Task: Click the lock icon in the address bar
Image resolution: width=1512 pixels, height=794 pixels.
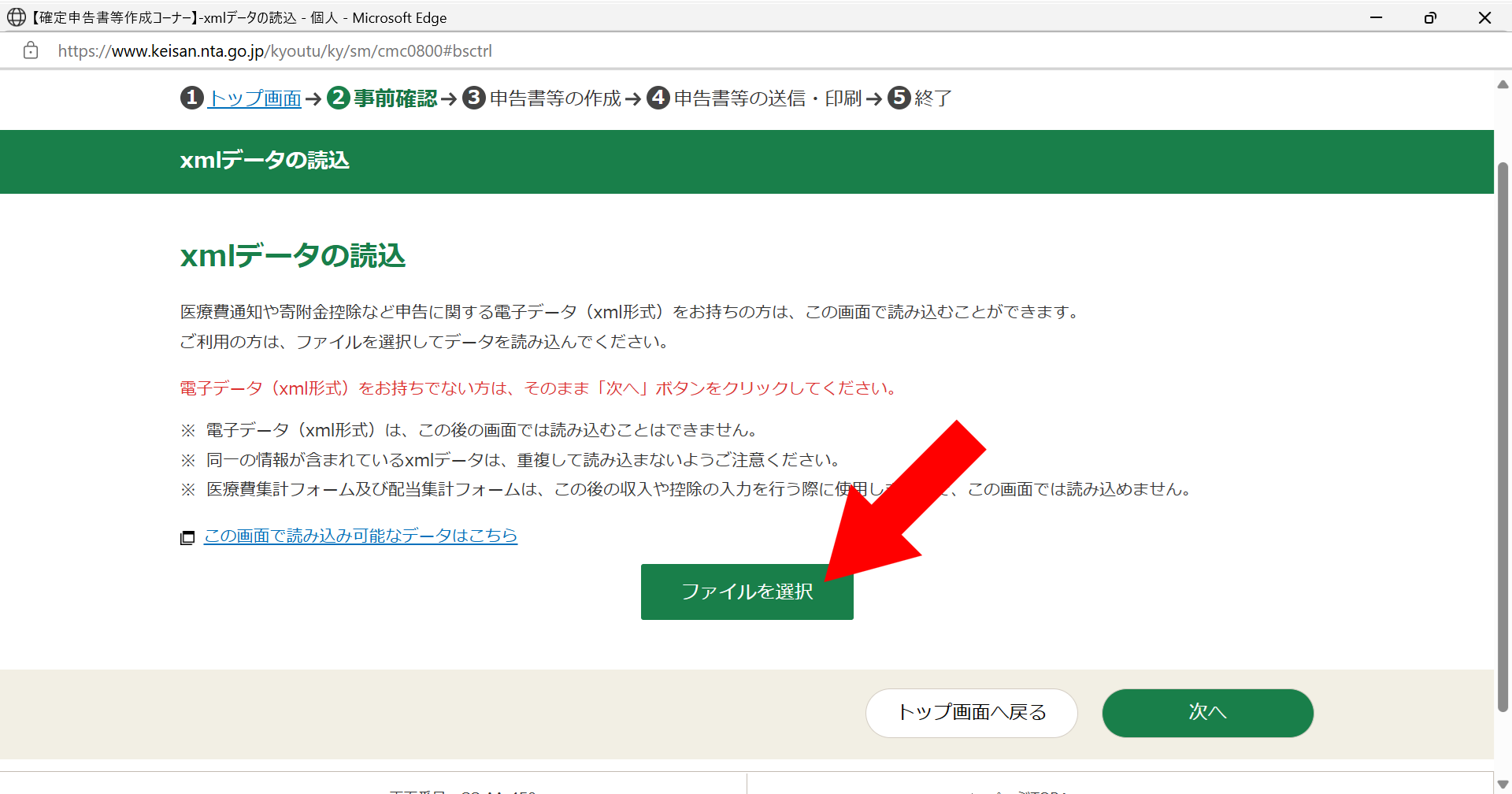Action: [31, 50]
